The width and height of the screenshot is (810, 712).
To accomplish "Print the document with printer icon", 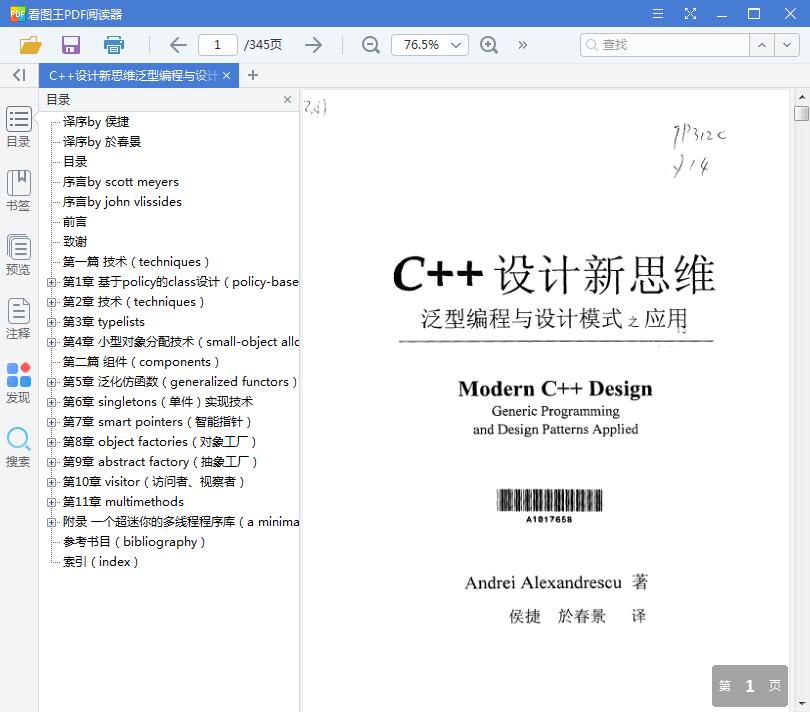I will pyautogui.click(x=114, y=45).
